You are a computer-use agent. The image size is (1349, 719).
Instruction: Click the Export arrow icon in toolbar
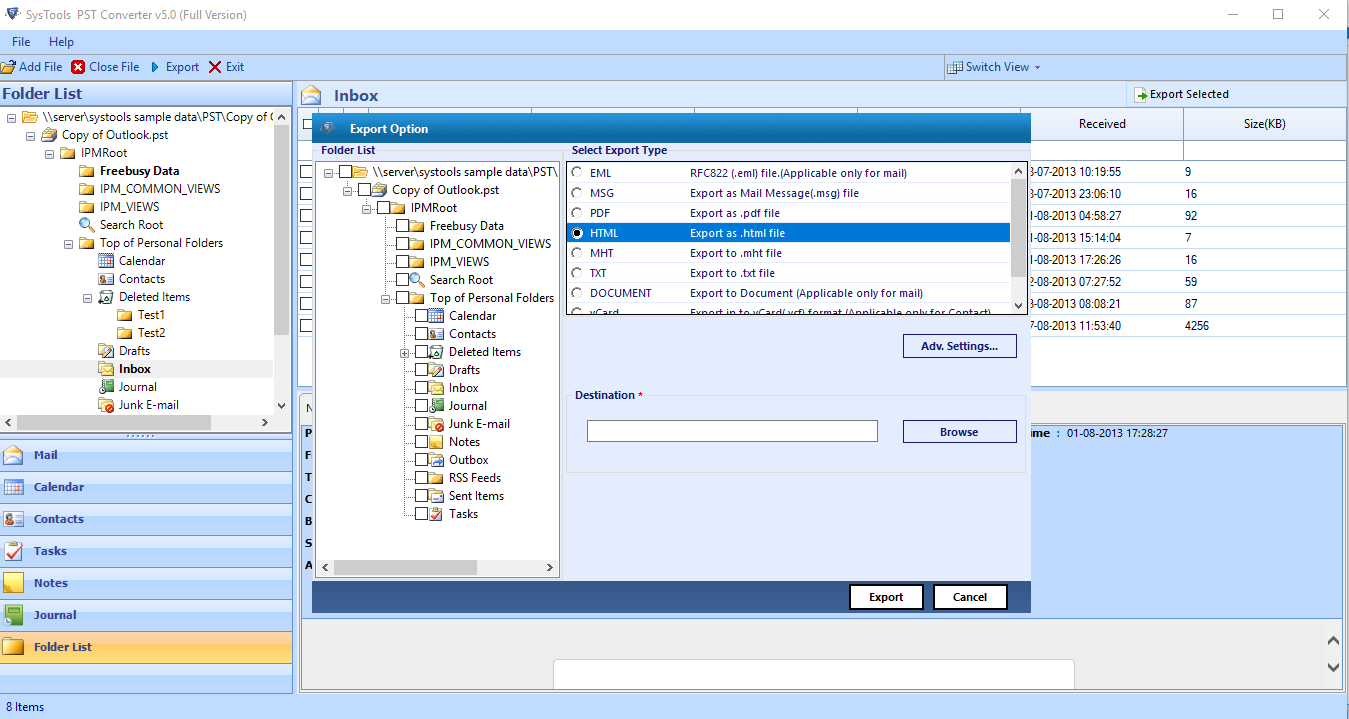155,67
